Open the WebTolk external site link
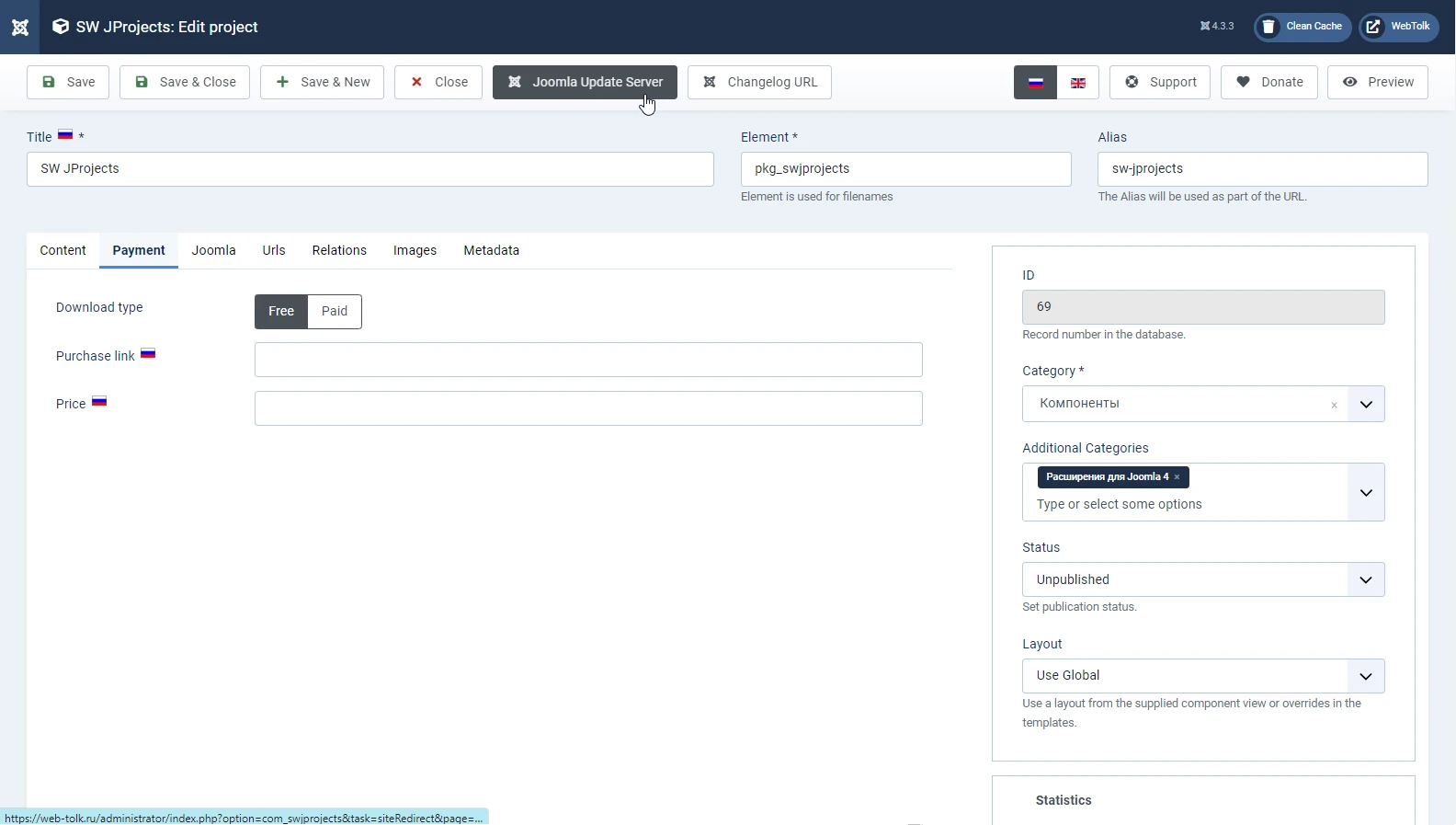 (1399, 27)
